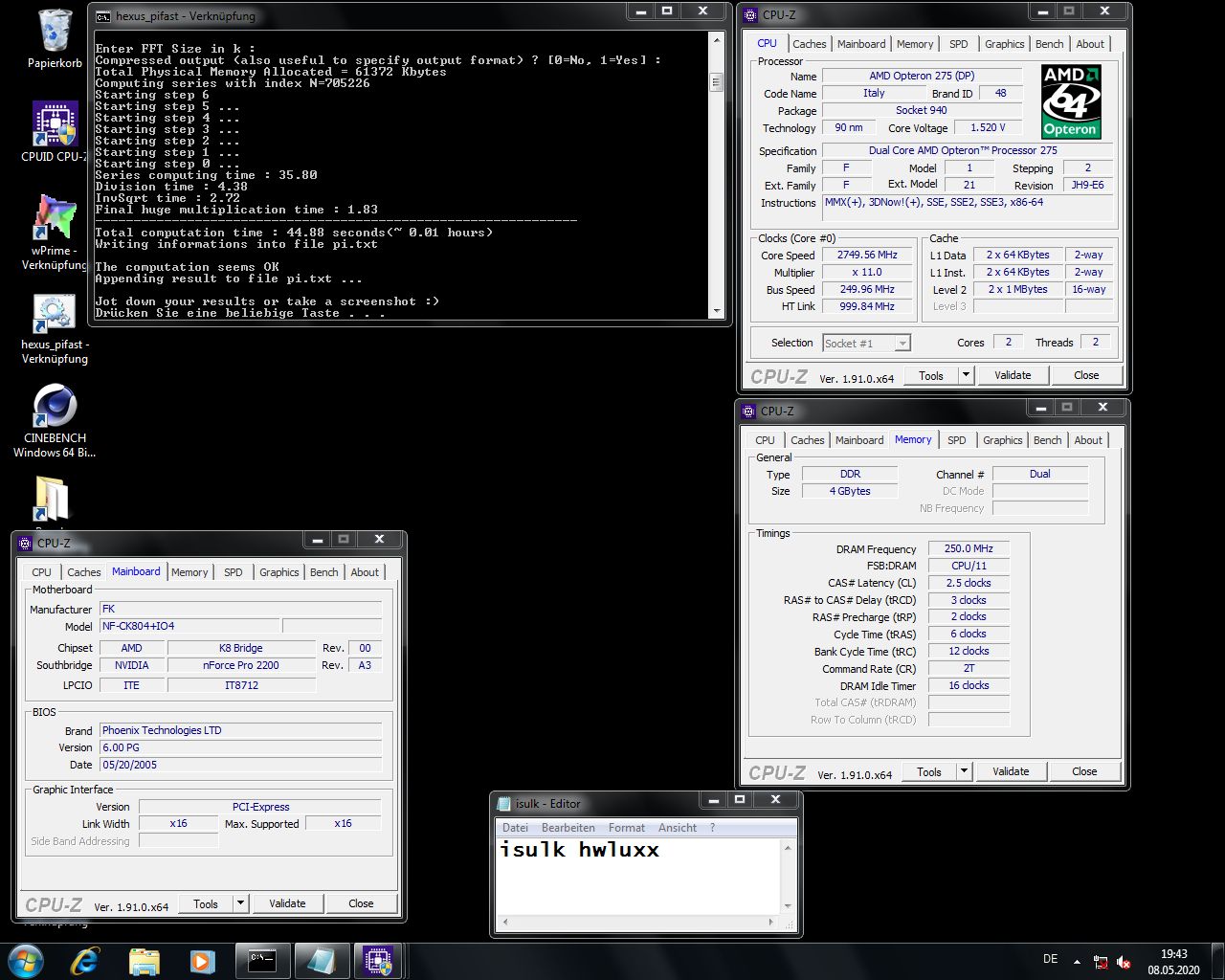The image size is (1225, 980).
Task: Open the taskbar clock showing 19:43
Action: click(x=1173, y=962)
